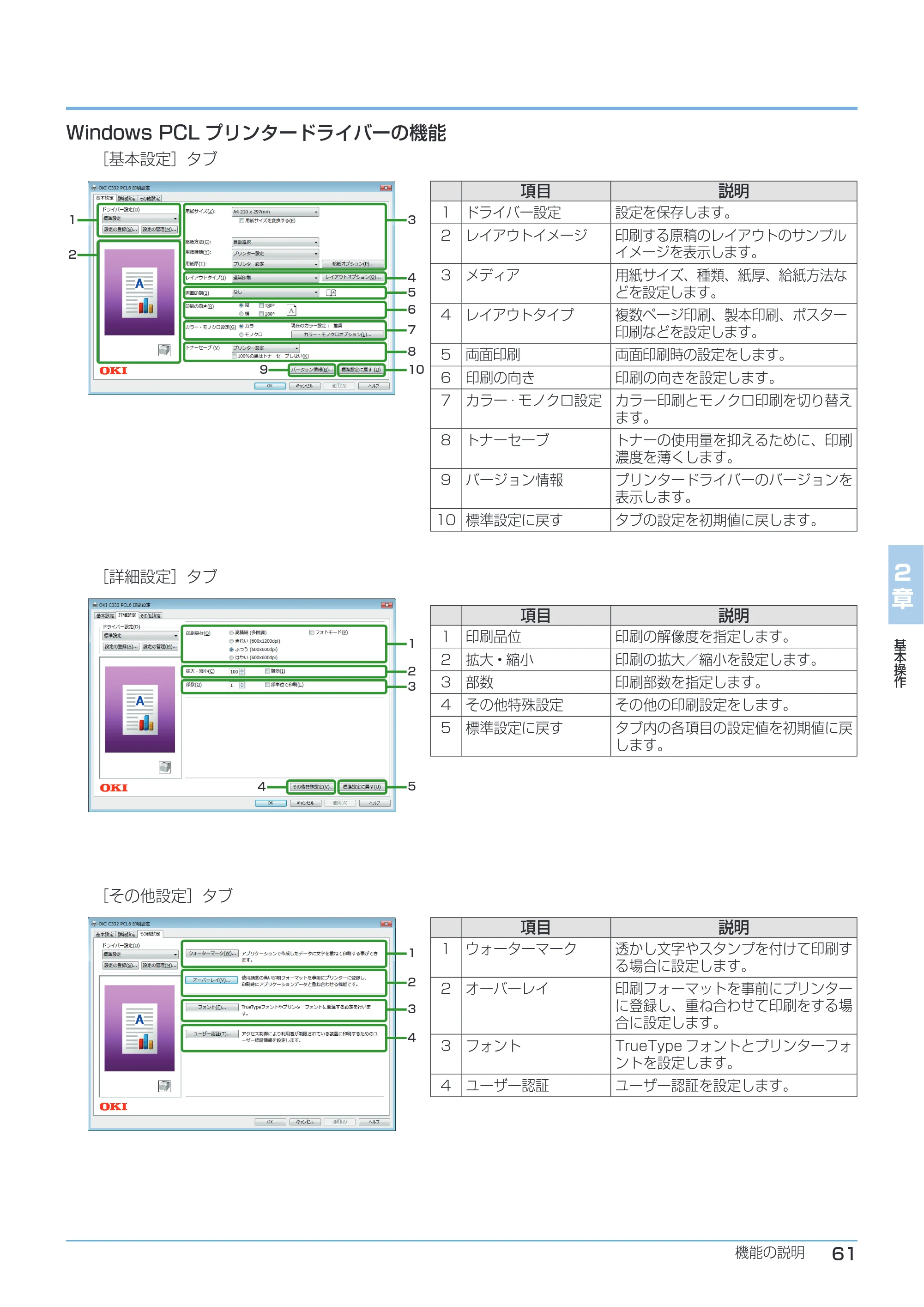Check the 無効 checkbox next to 拡大・縮小
The width and height of the screenshot is (924, 1307).
pos(267,671)
